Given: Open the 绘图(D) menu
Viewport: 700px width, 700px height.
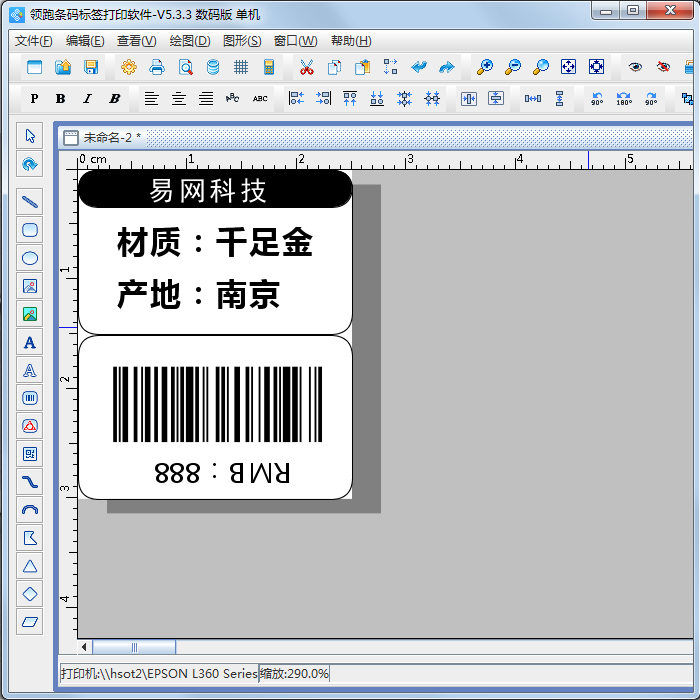Looking at the screenshot, I should point(190,41).
